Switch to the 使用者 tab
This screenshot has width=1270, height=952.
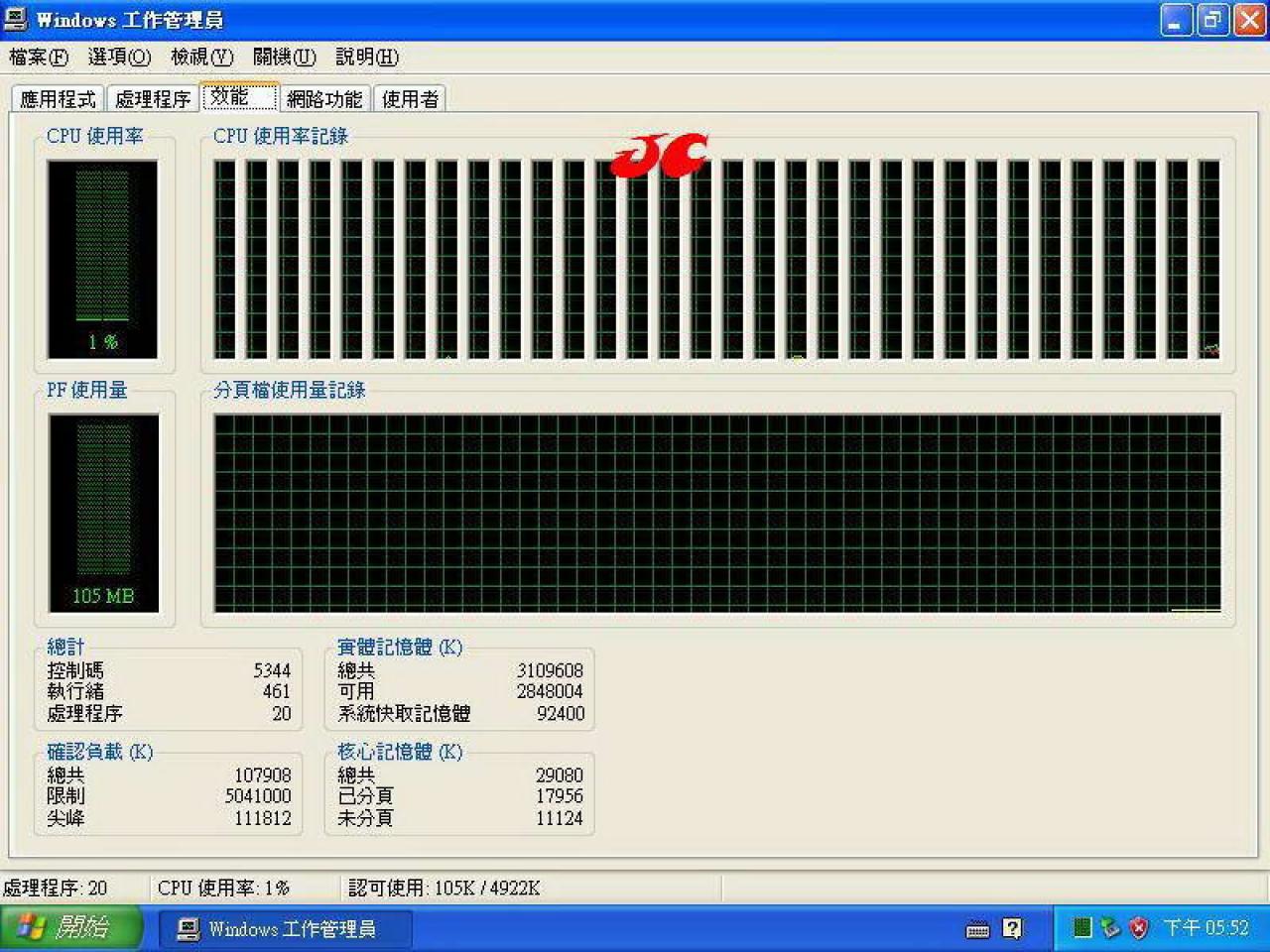coord(410,99)
